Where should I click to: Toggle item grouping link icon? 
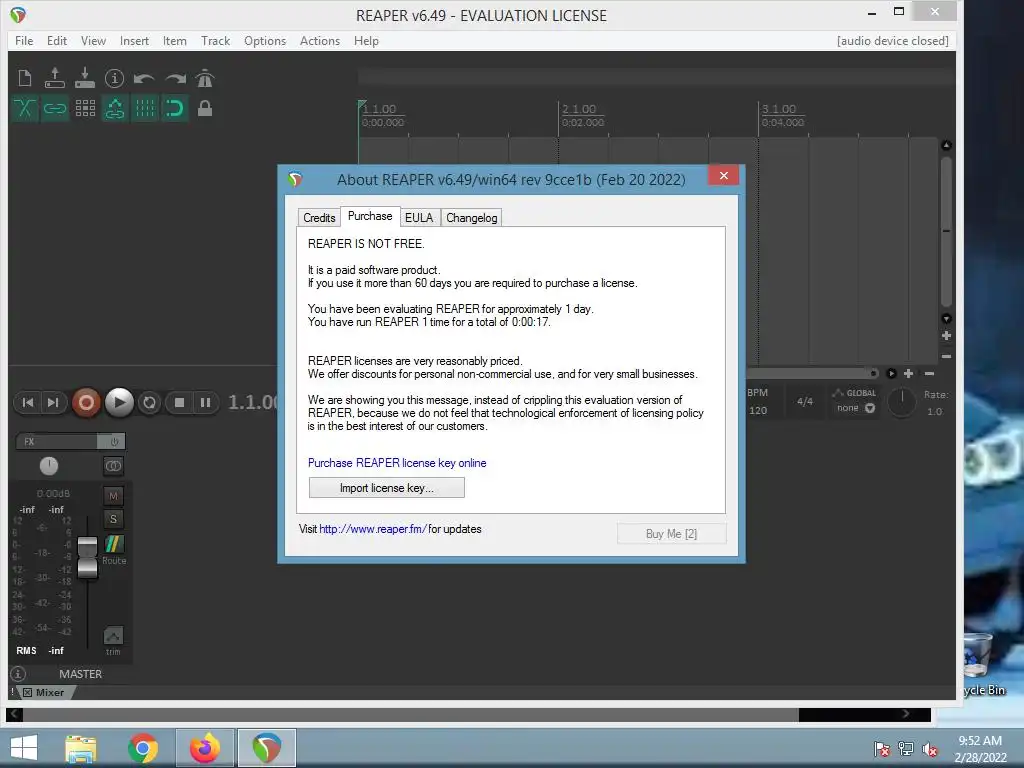point(55,108)
